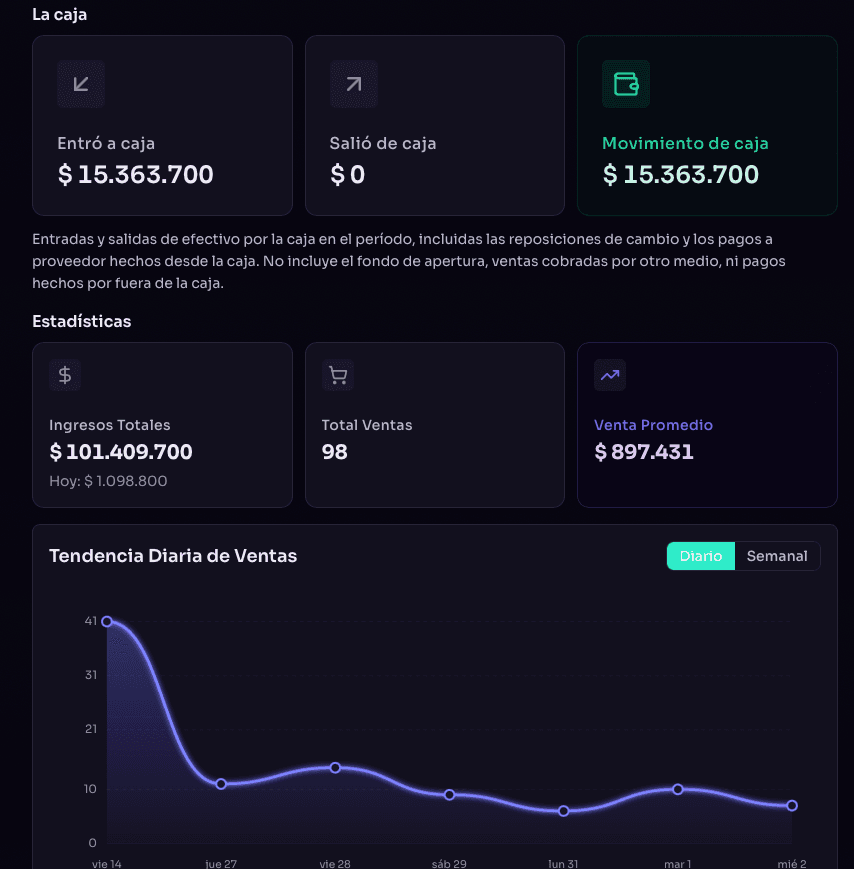
Task: Select the vie 28 data point on chart
Action: pyautogui.click(x=335, y=768)
